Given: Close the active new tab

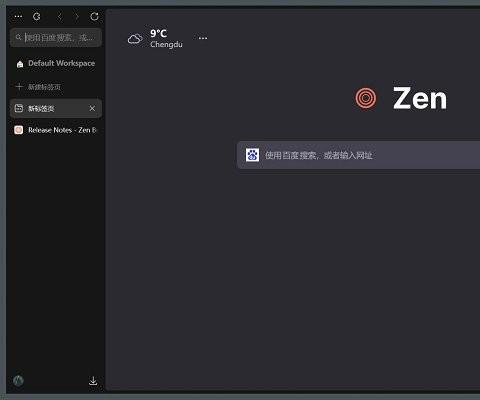Looking at the screenshot, I should (x=92, y=108).
